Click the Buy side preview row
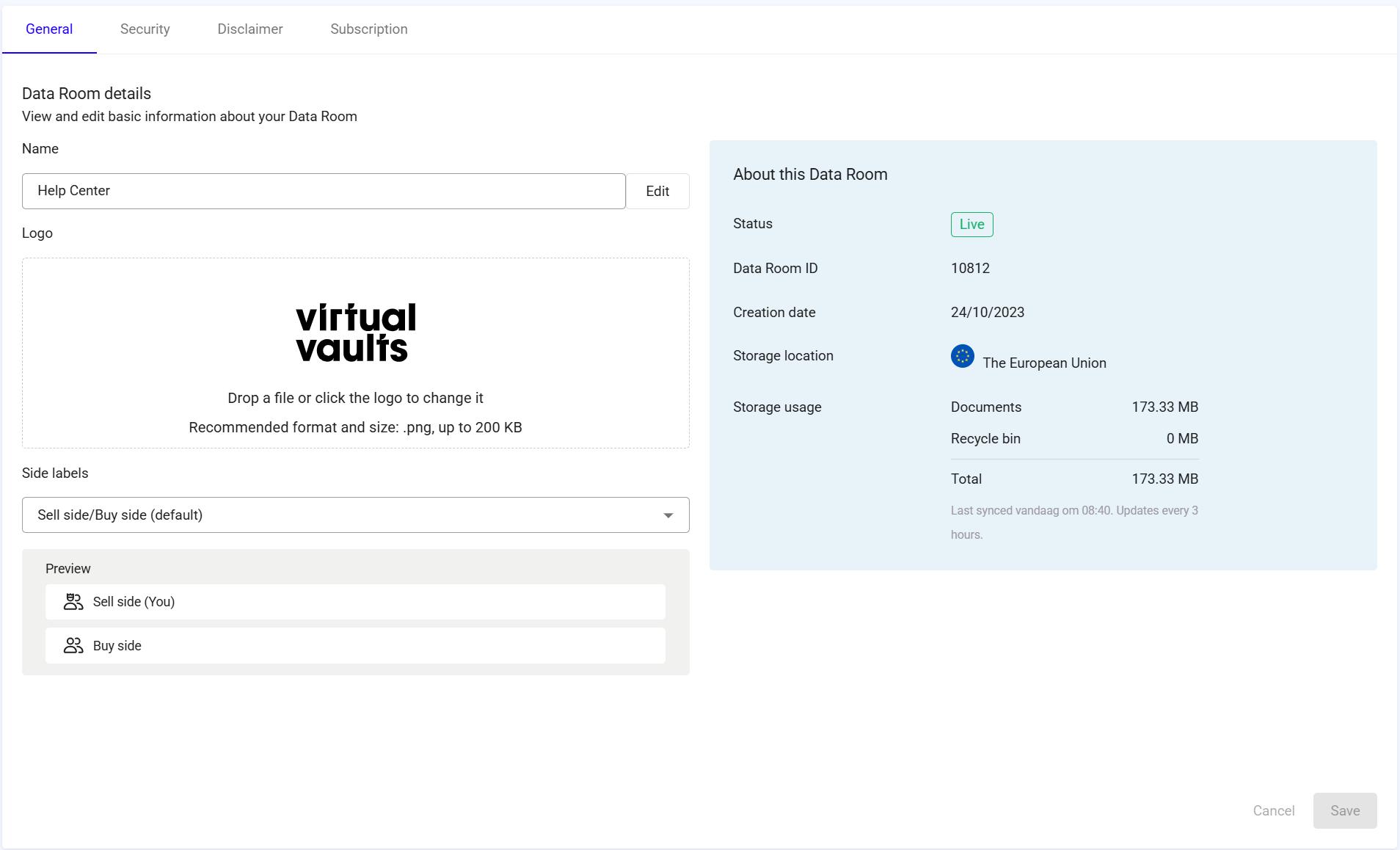This screenshot has width=1400, height=850. point(355,646)
